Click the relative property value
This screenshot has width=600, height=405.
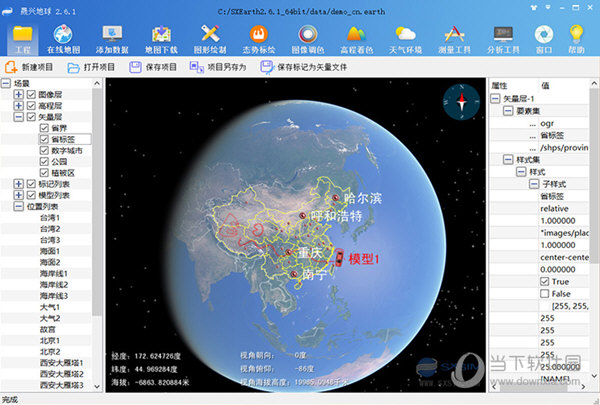(x=554, y=209)
